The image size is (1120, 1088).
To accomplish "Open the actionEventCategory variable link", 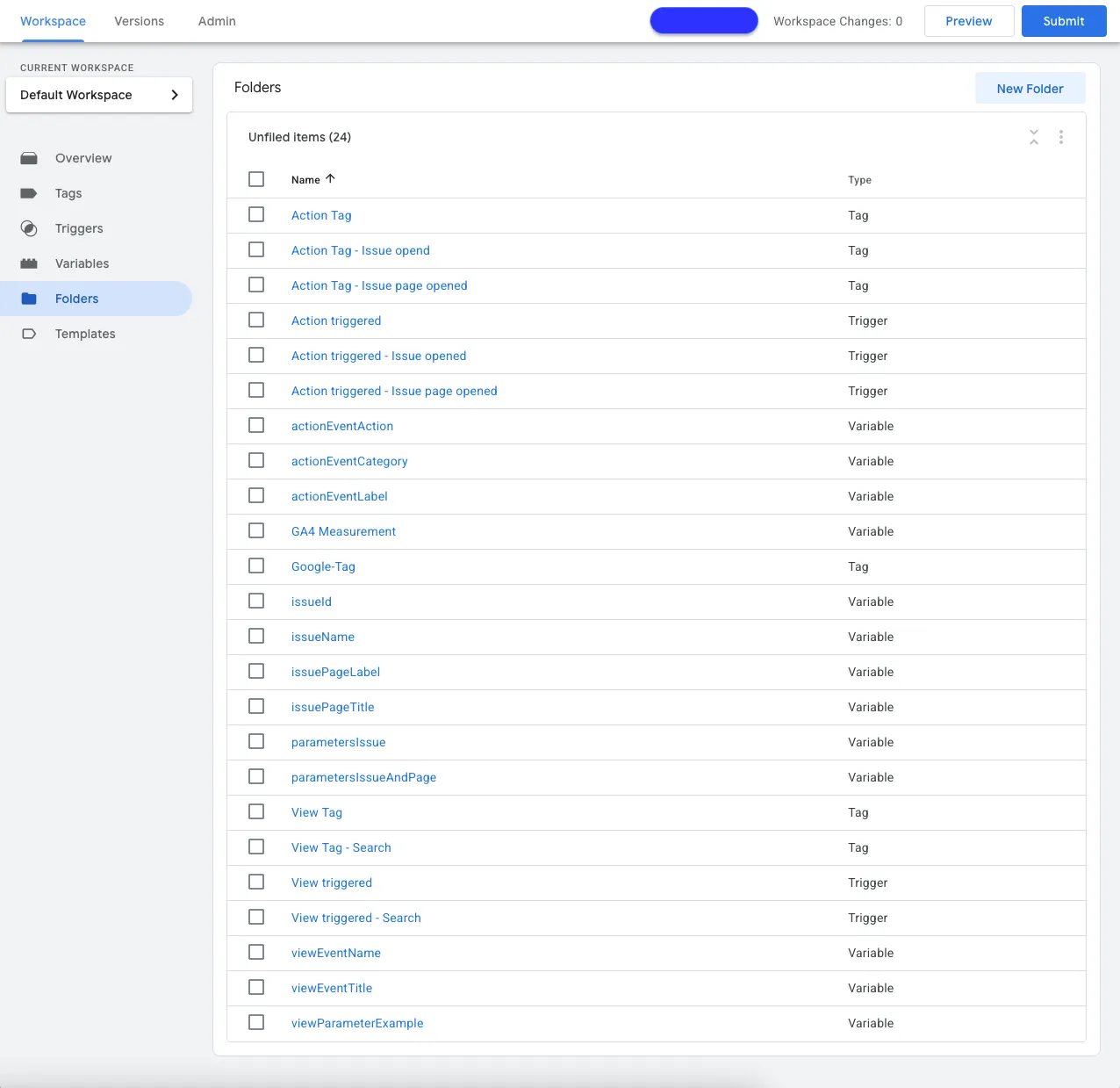I will [349, 461].
